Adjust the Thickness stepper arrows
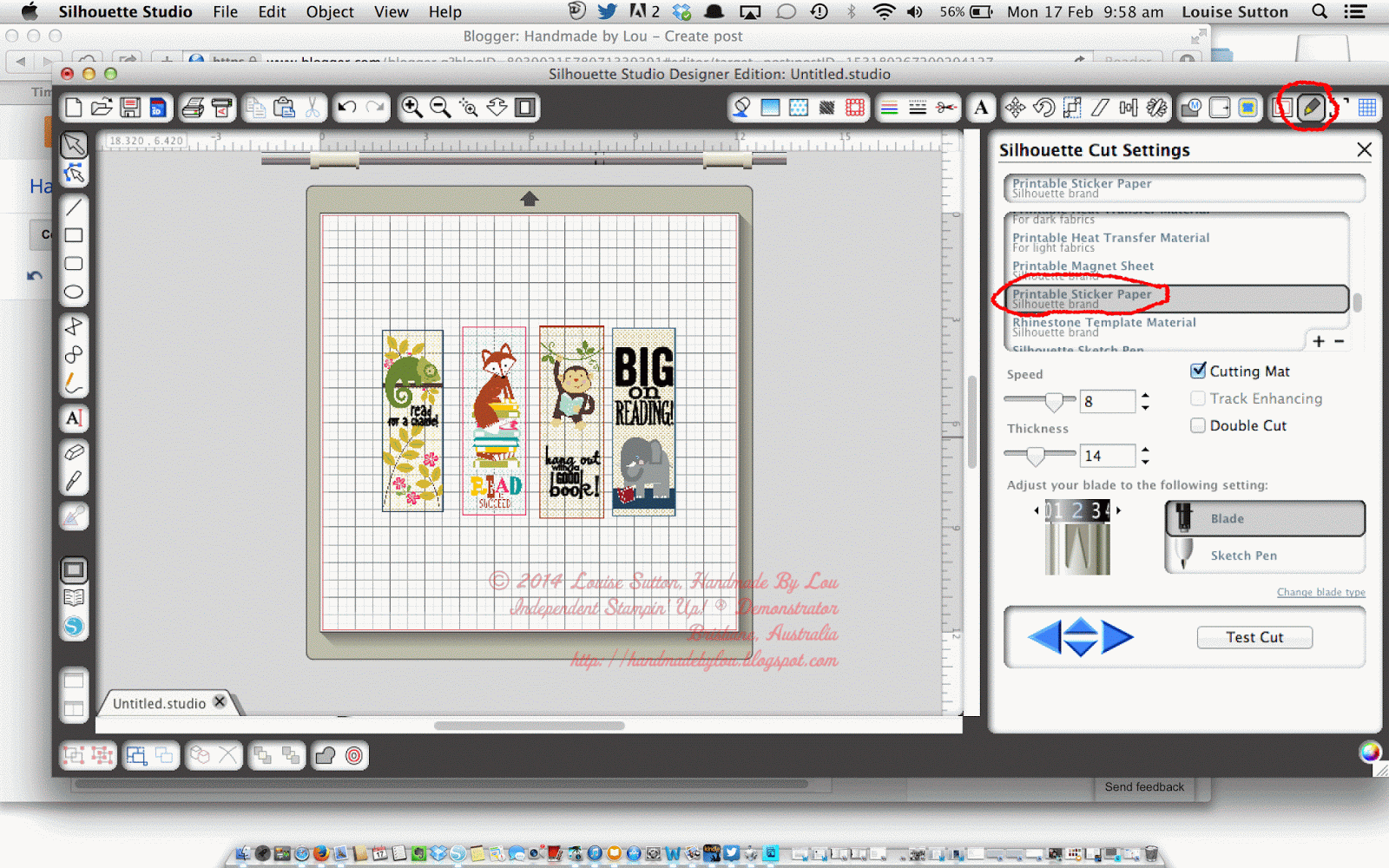1389x868 pixels. point(1145,455)
